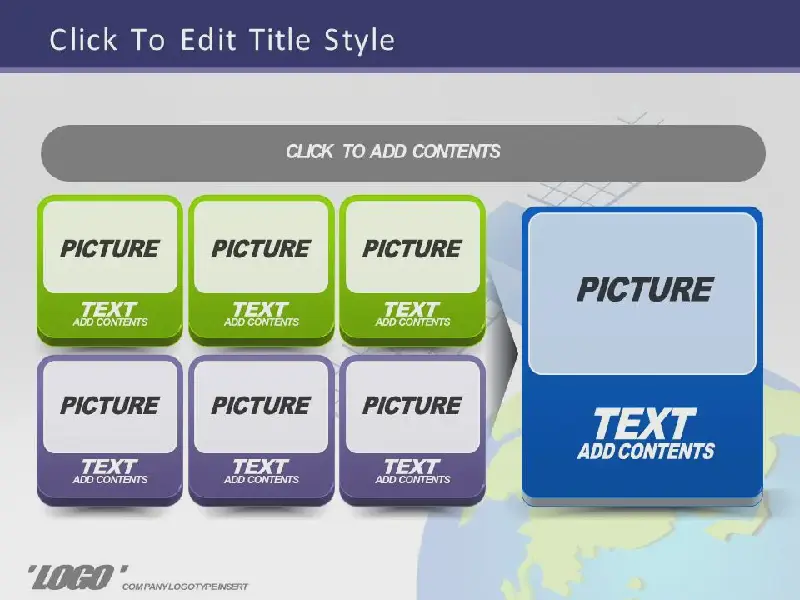Click PICTURE in the third purple card
This screenshot has height=600, width=800.
[412, 406]
